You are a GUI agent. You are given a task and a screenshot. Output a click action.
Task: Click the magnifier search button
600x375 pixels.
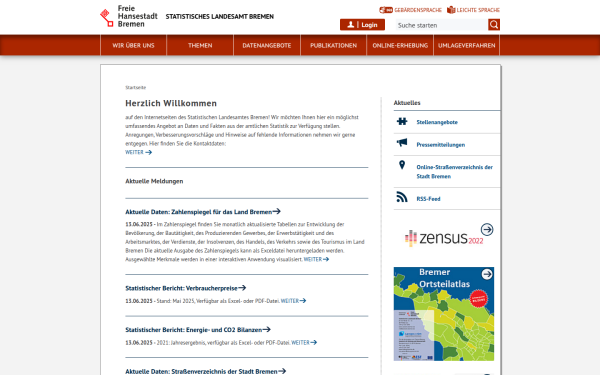(x=494, y=25)
